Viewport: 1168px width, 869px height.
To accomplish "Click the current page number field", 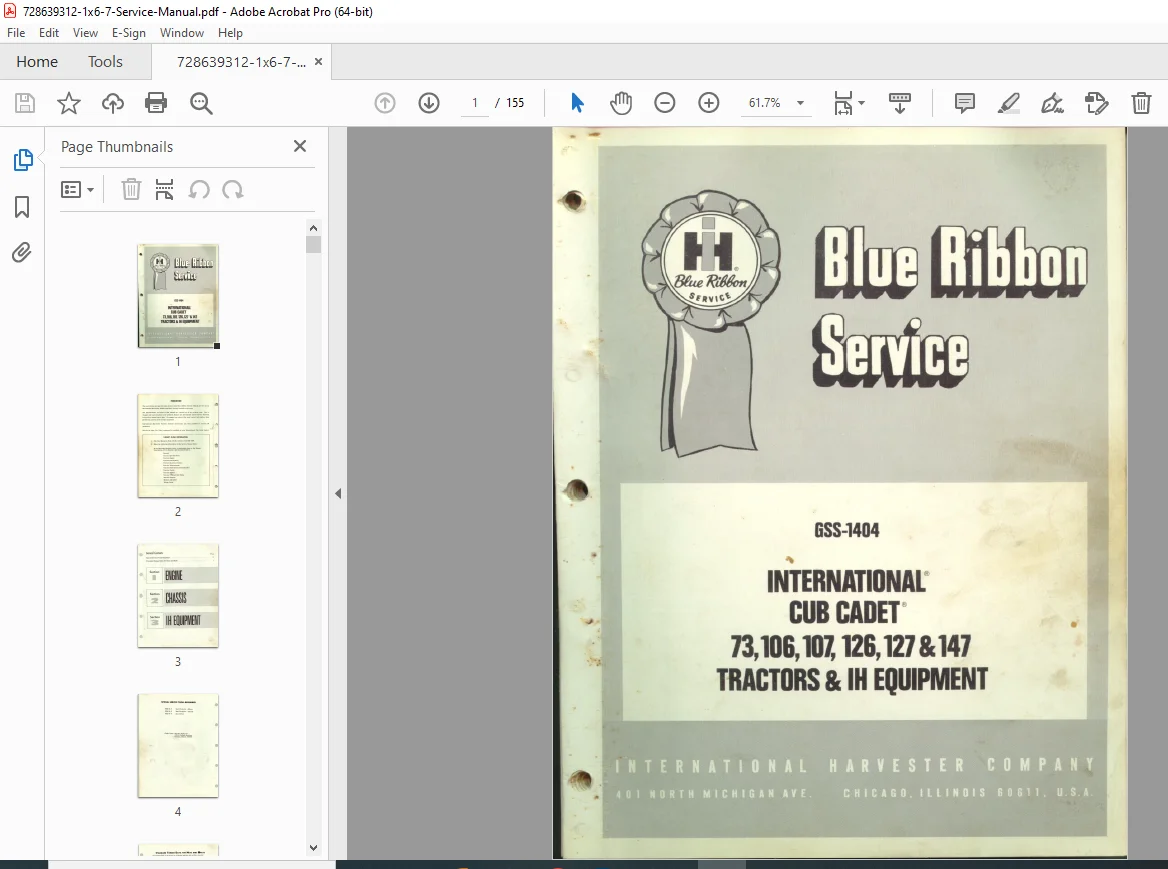I will coord(474,103).
